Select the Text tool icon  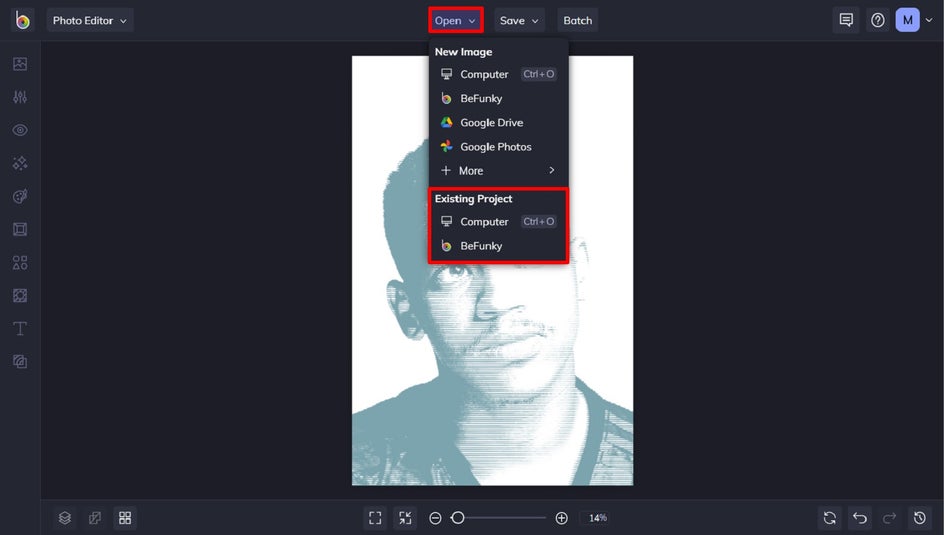pos(20,329)
